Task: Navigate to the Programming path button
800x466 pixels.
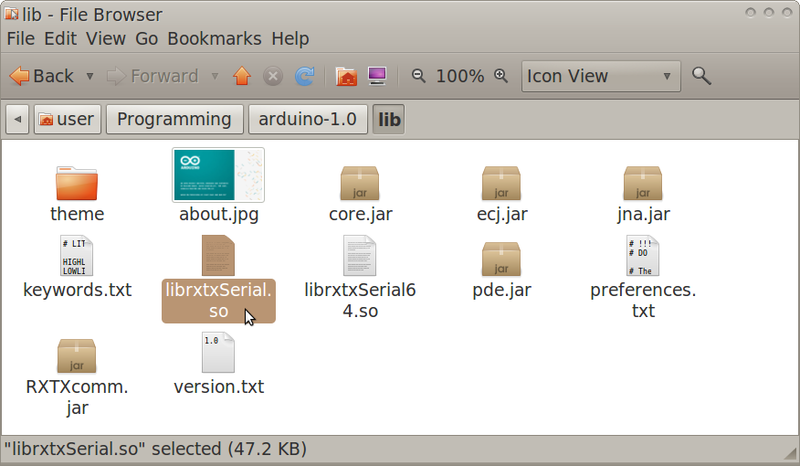Action: (x=174, y=119)
